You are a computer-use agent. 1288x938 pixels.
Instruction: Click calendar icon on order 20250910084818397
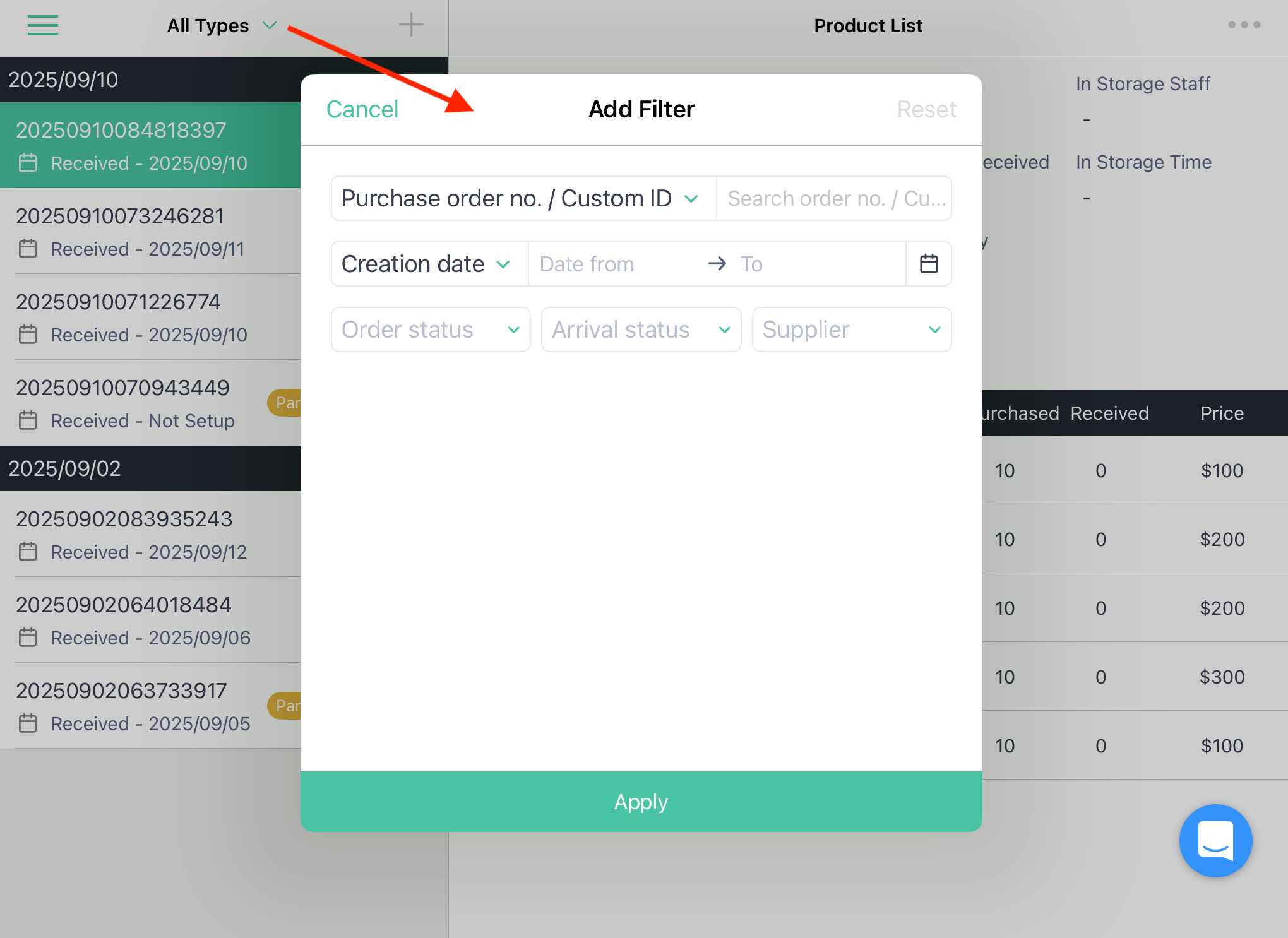[x=28, y=163]
